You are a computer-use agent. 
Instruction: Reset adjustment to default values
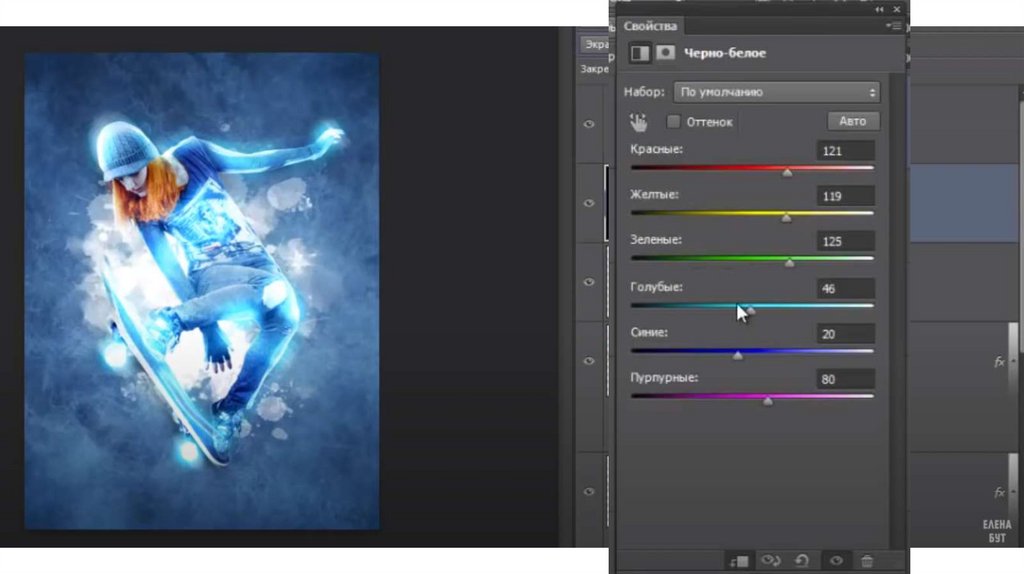[802, 560]
